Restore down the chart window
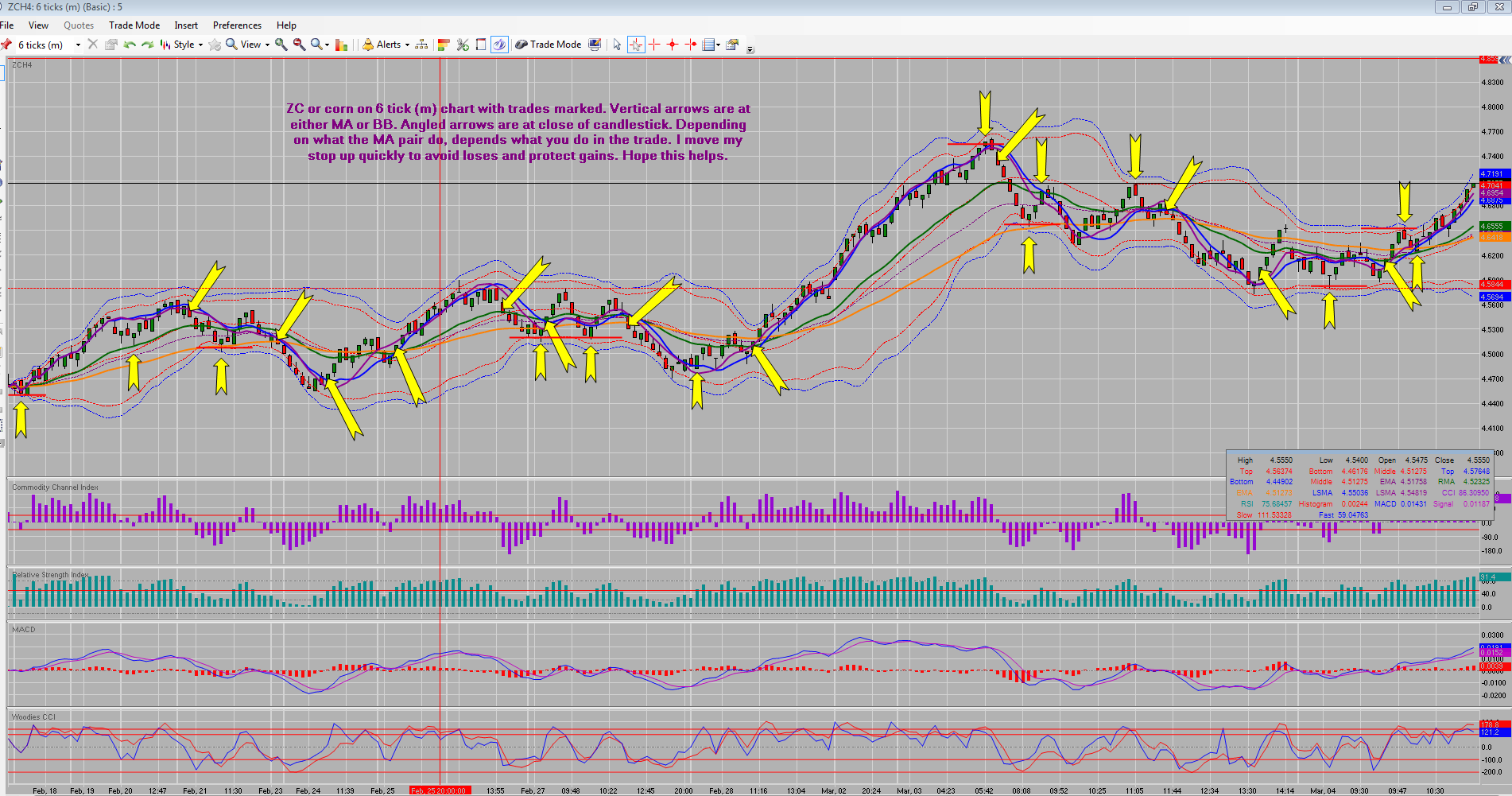 [1472, 7]
